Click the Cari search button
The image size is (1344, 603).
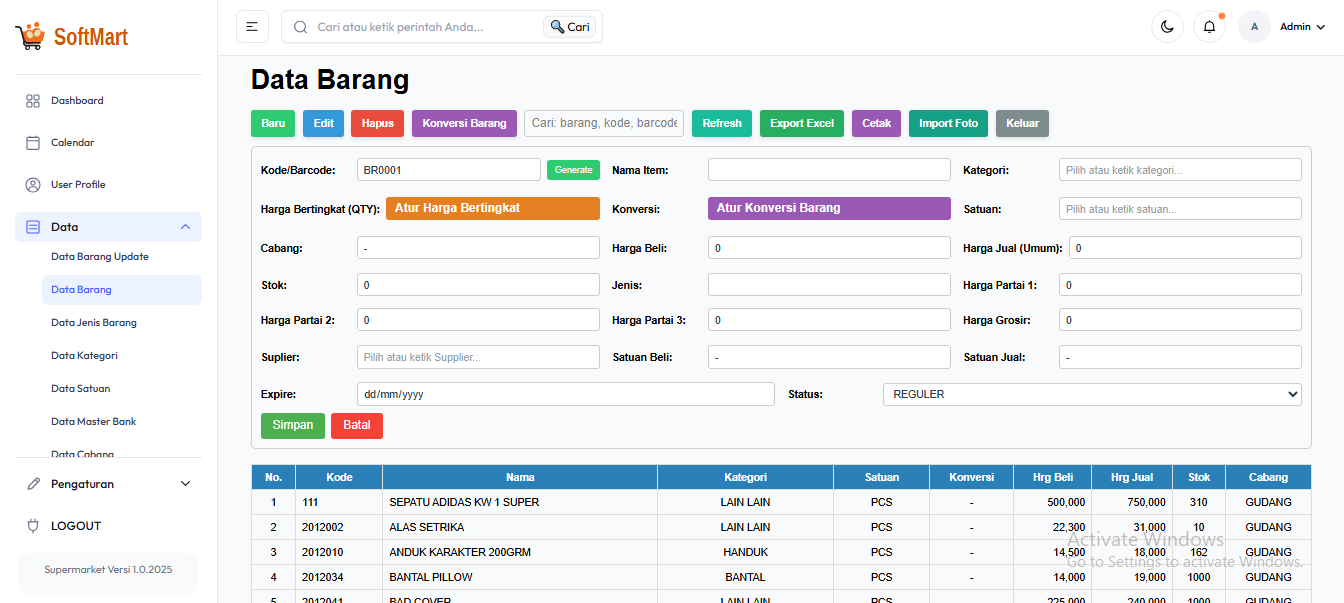570,27
